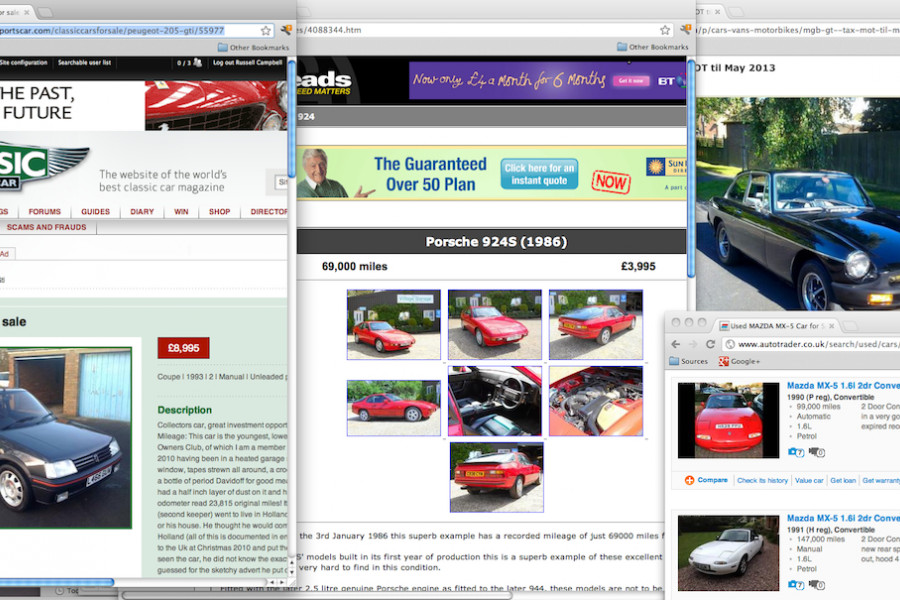Click 'Check its history' link
The height and width of the screenshot is (600, 900).
tap(762, 480)
